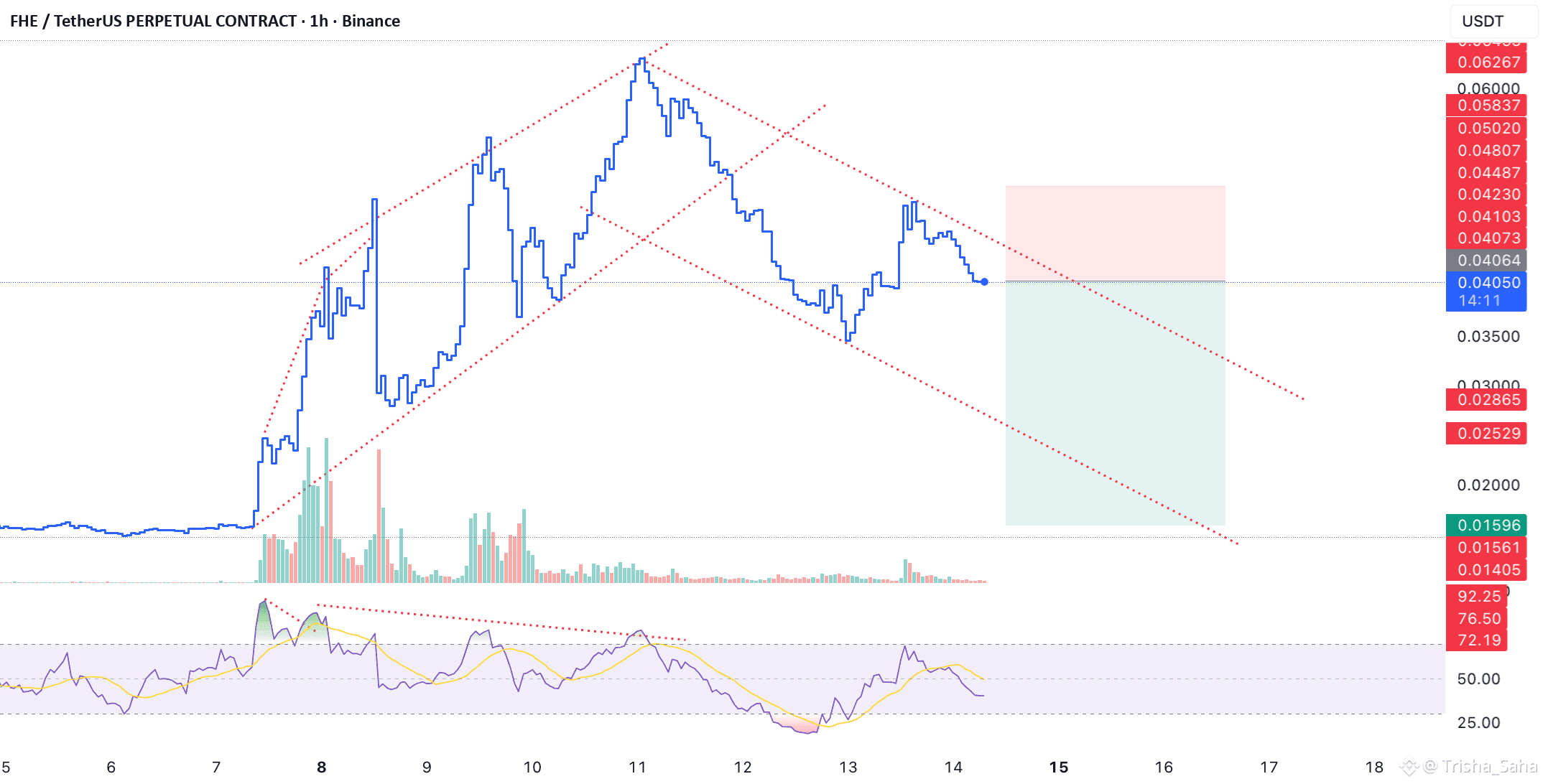The image size is (1543, 784).
Task: Click date 8 on the time axis
Action: [x=321, y=767]
